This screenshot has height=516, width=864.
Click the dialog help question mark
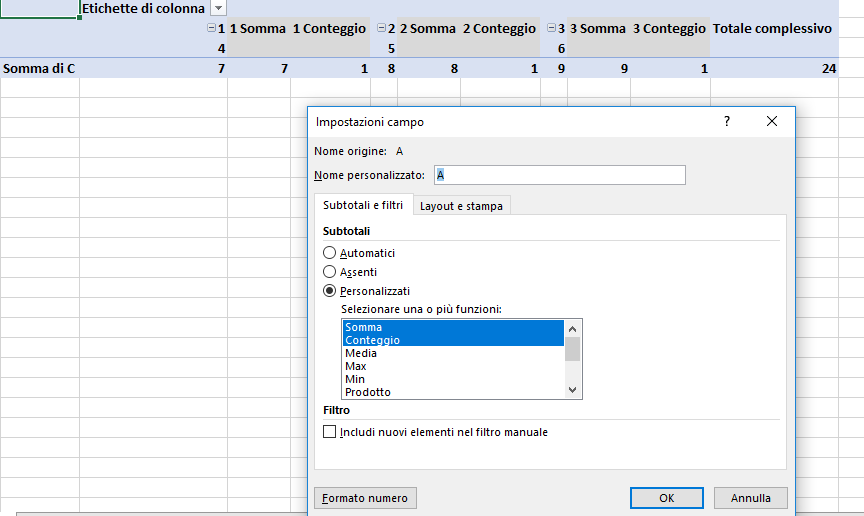click(x=727, y=121)
